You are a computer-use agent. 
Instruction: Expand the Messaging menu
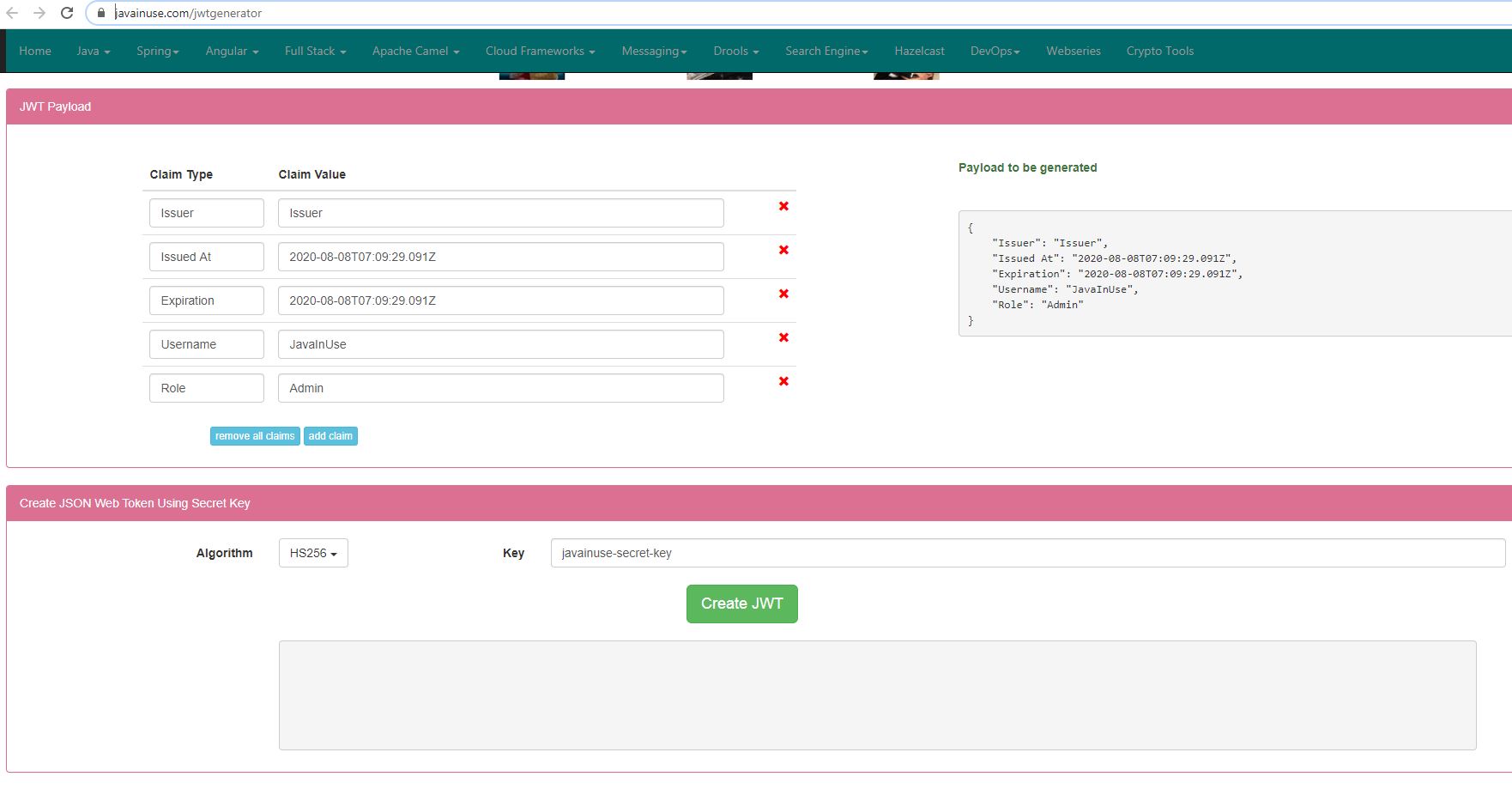654,51
